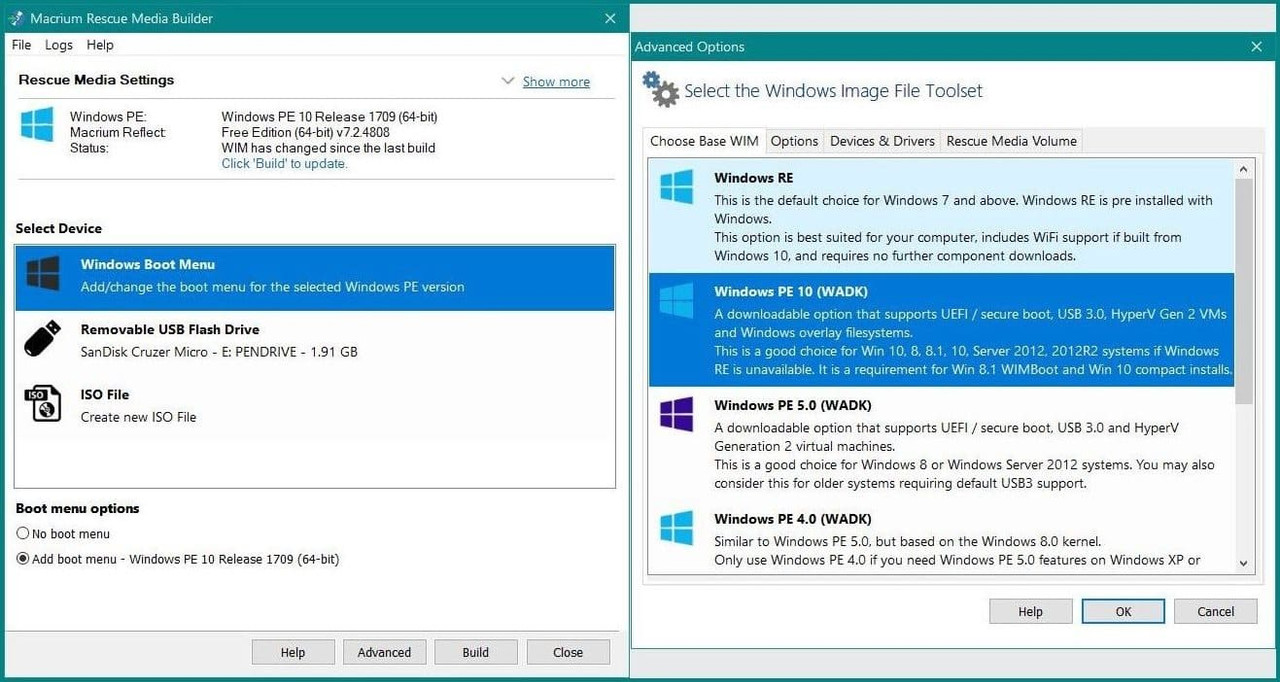Viewport: 1280px width, 682px height.
Task: Click the Show more link
Action: 556,82
